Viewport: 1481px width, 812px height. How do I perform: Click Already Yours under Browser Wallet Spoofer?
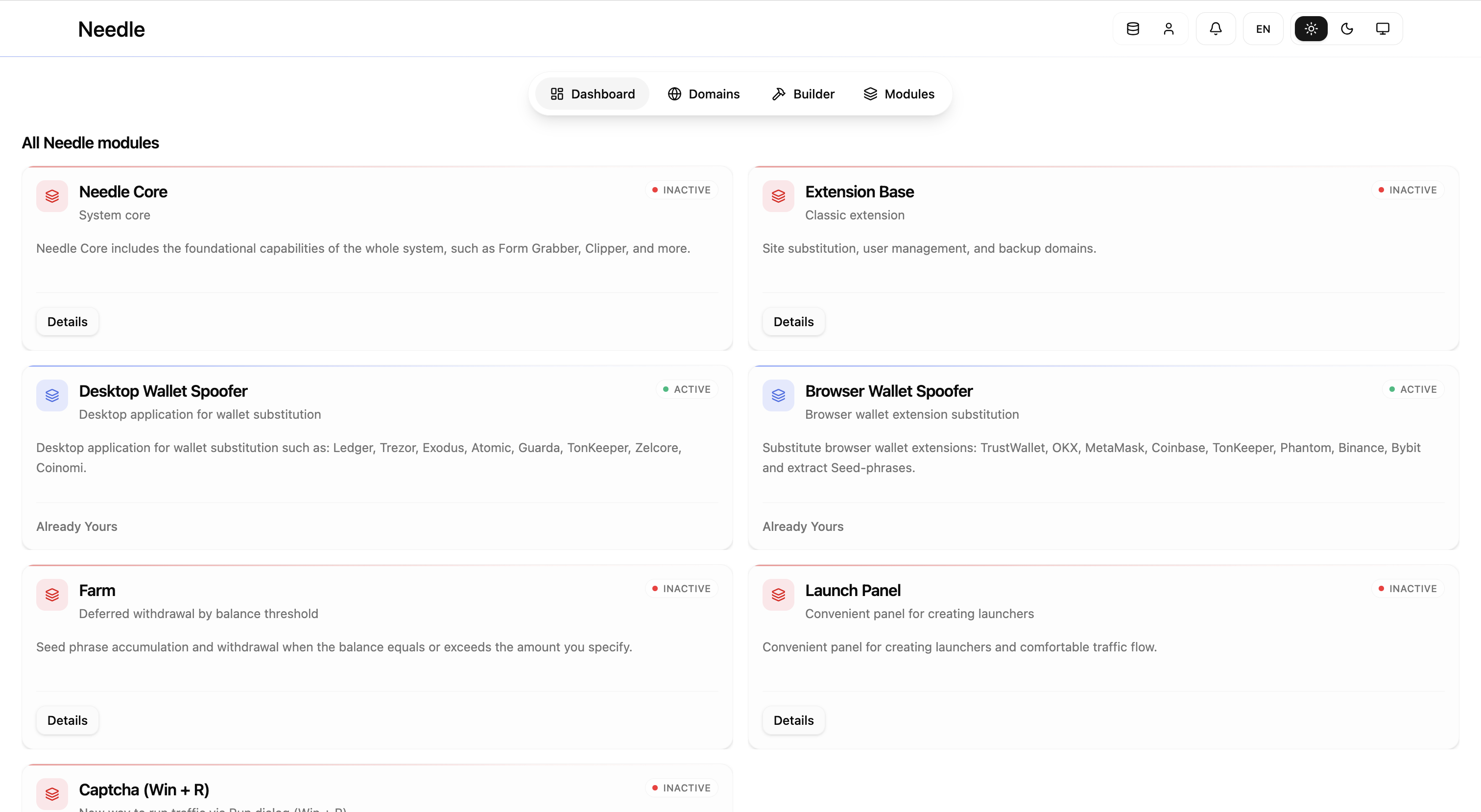803,526
